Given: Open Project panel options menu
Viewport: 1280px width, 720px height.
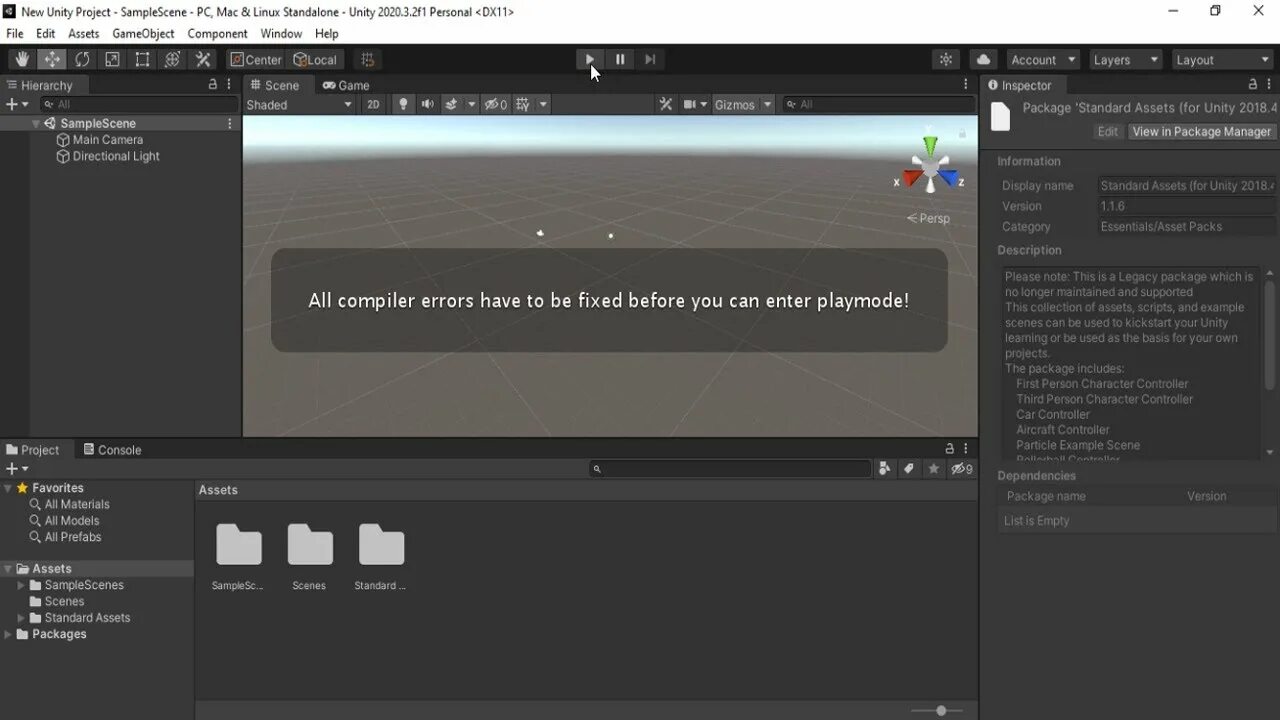Looking at the screenshot, I should coord(966,449).
